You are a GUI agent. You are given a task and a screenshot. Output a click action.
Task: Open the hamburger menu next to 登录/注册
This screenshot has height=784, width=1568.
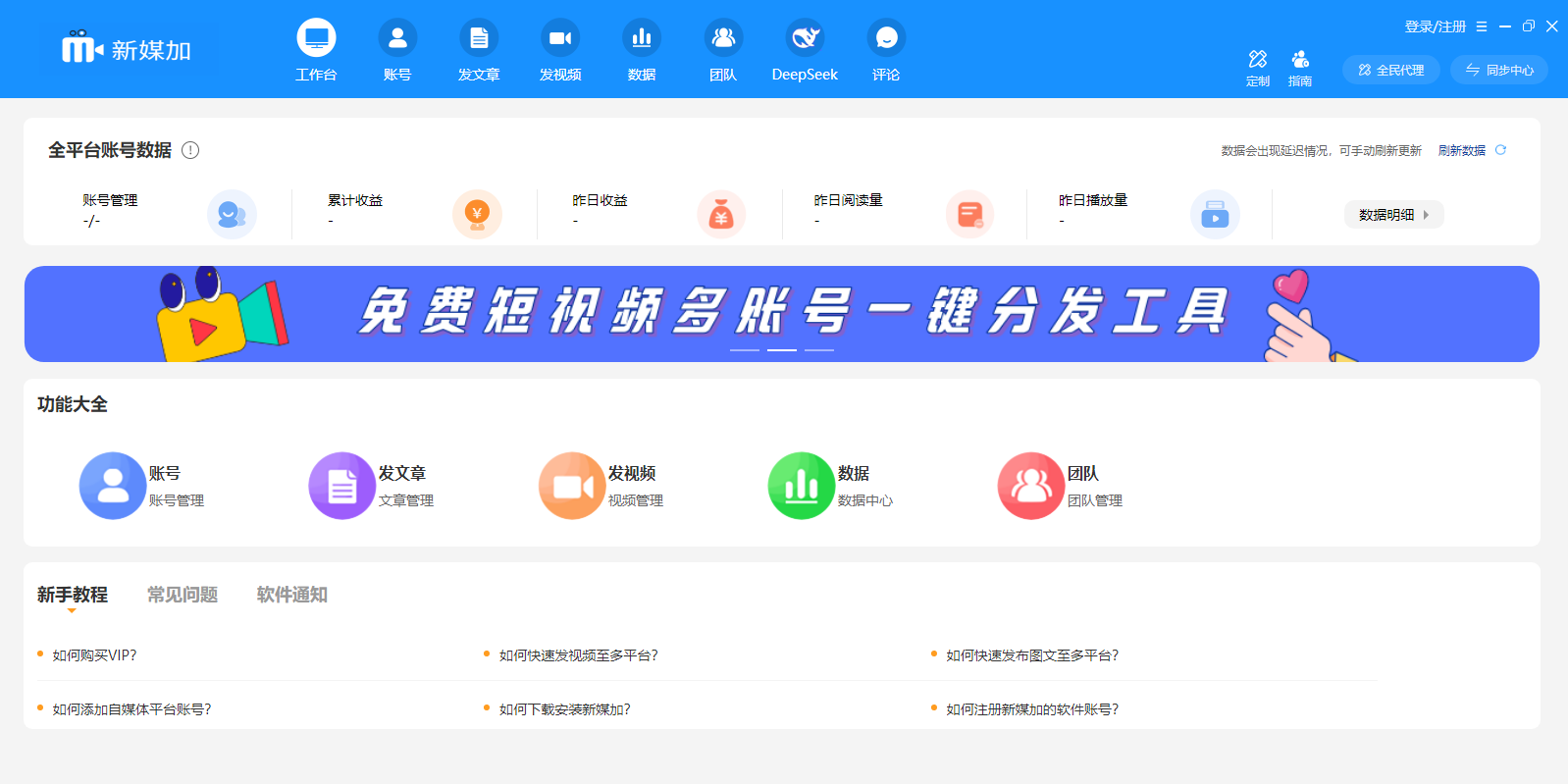[1482, 26]
